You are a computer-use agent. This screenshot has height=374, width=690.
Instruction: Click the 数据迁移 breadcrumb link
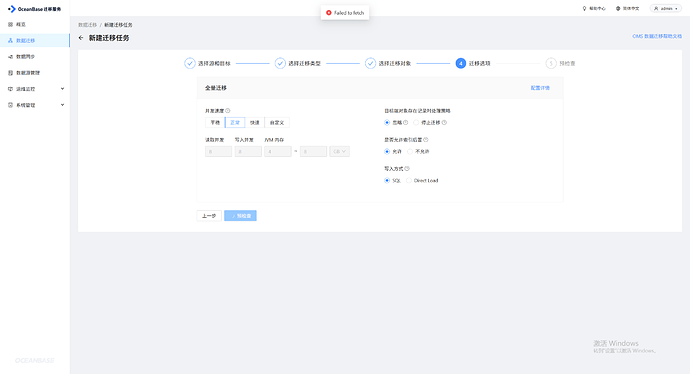88,25
